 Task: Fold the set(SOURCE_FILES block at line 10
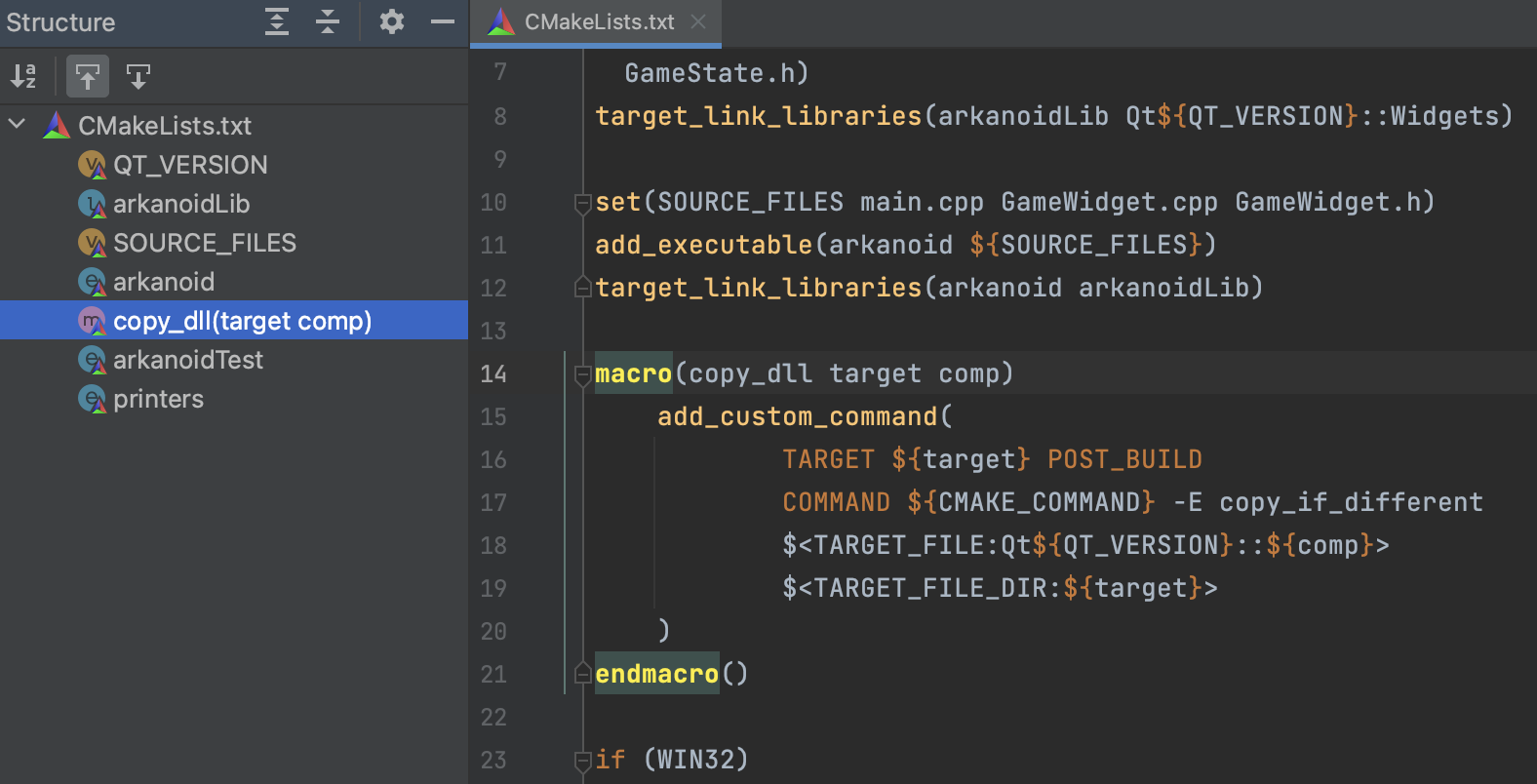582,203
